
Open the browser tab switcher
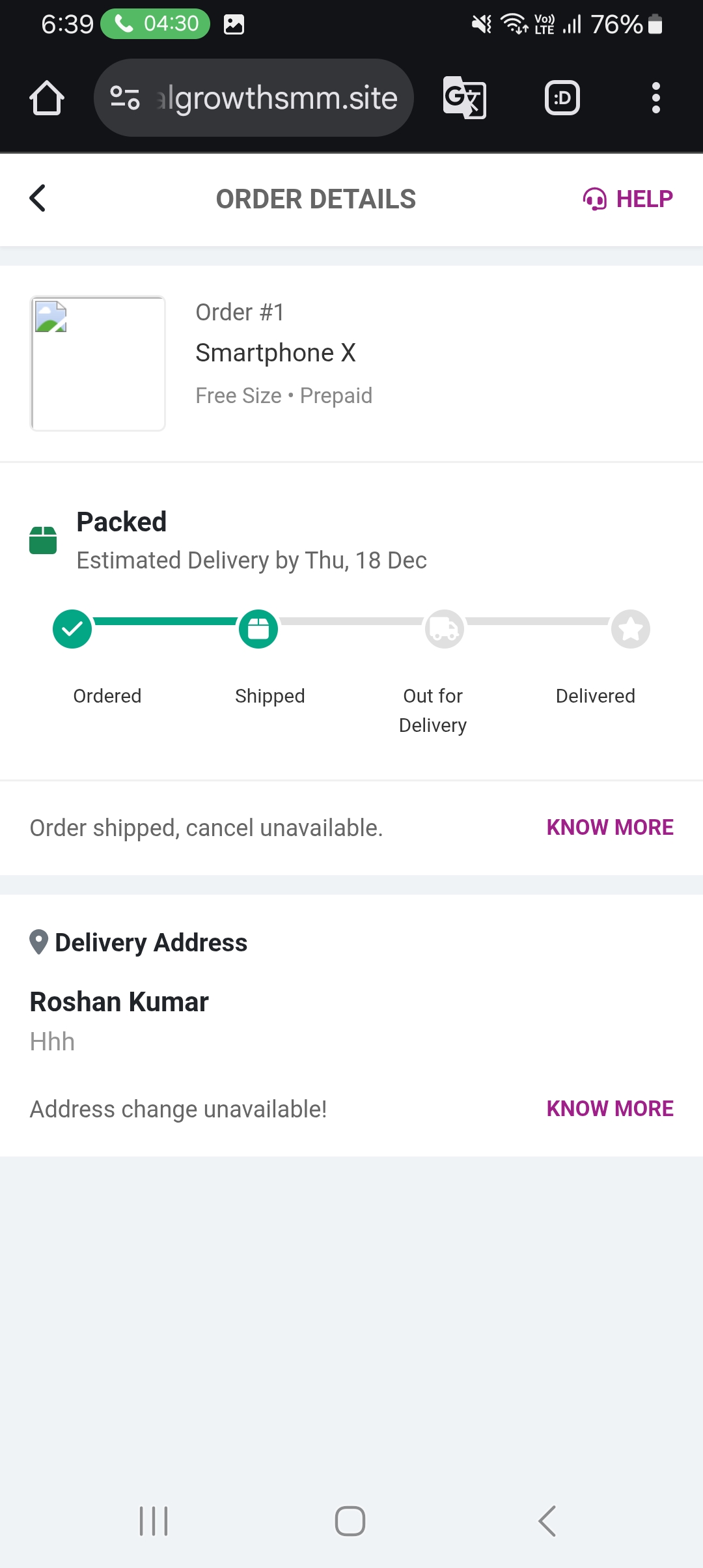click(562, 98)
